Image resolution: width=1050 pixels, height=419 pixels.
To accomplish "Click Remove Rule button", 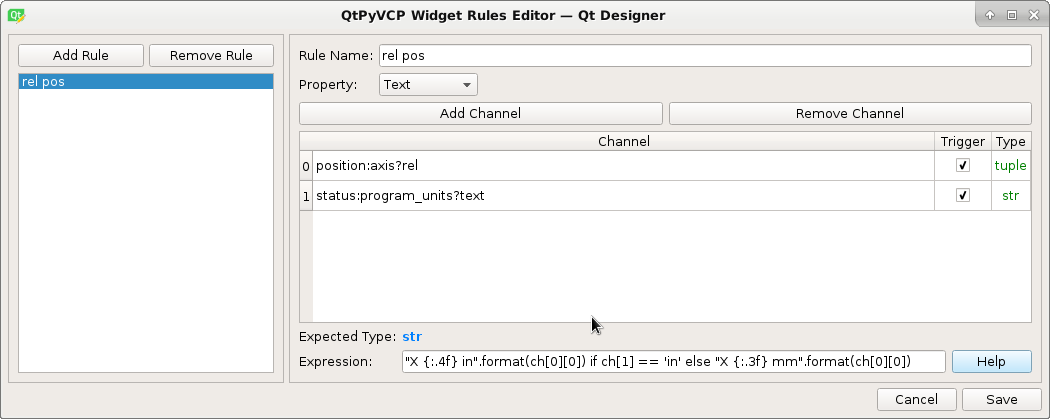I will point(211,56).
